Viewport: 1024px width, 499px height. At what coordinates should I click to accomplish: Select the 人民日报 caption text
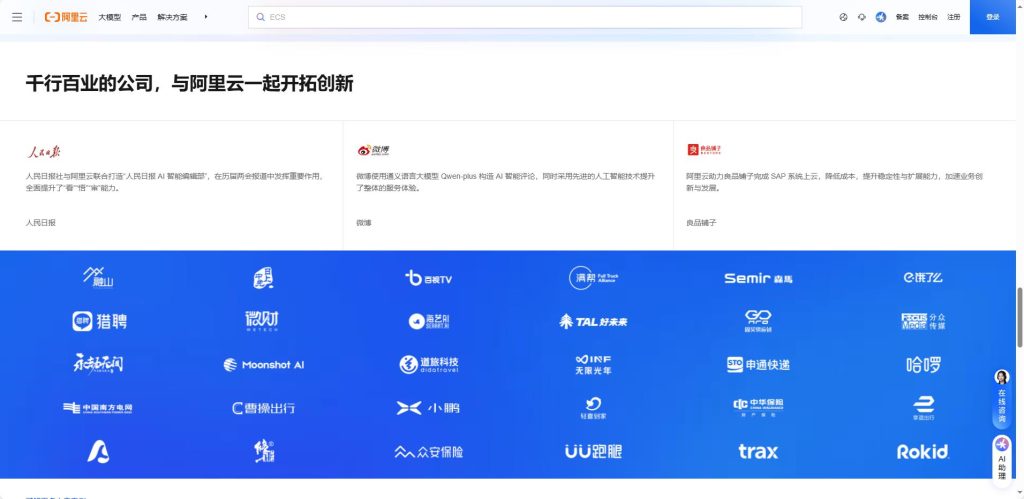point(40,223)
